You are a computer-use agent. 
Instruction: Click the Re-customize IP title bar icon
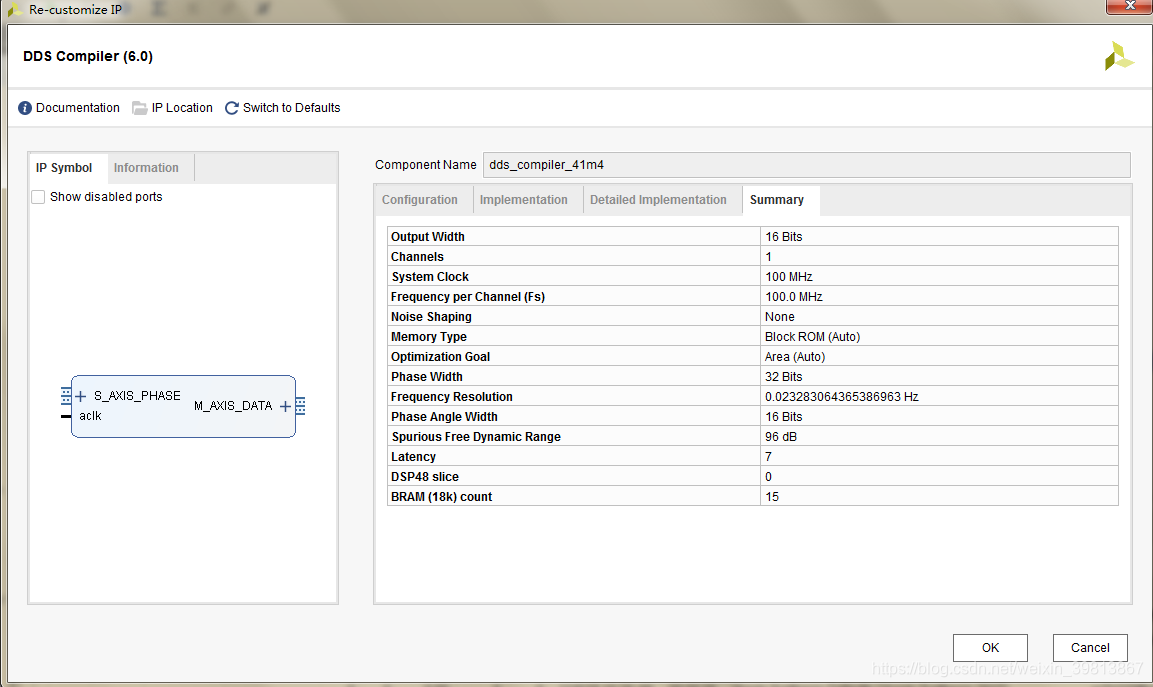click(15, 10)
